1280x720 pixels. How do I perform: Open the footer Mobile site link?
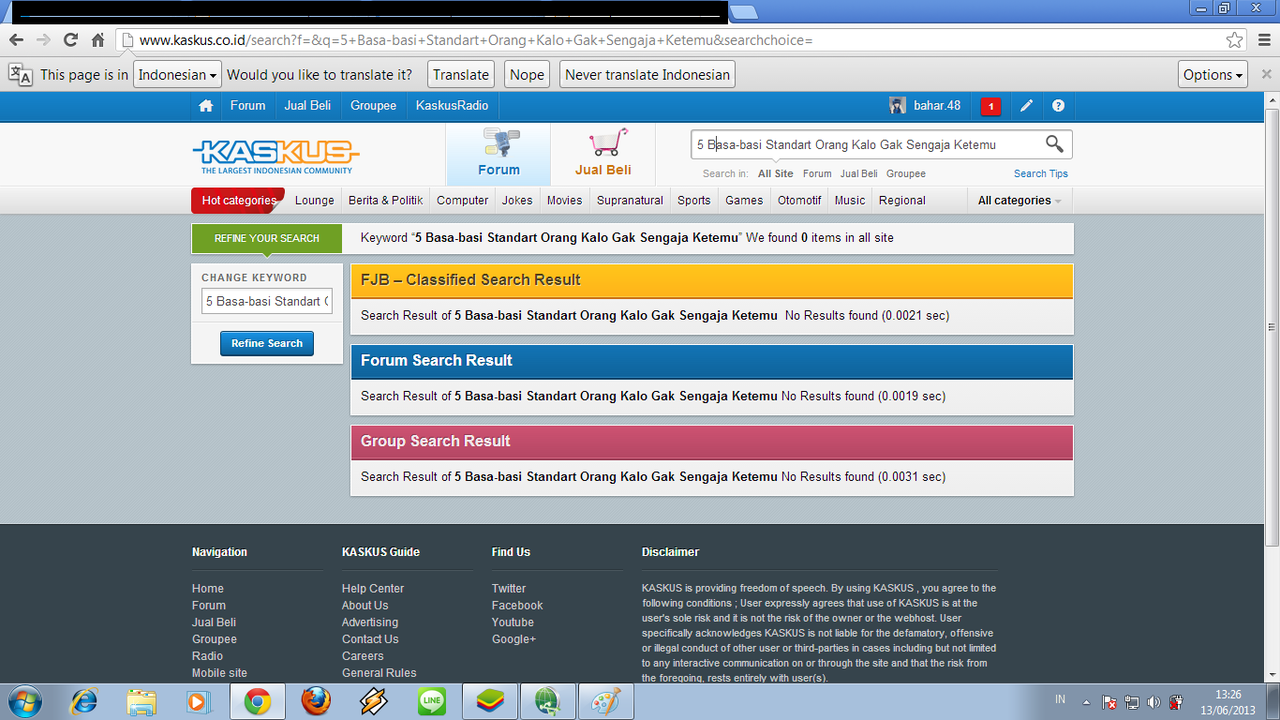tap(219, 673)
